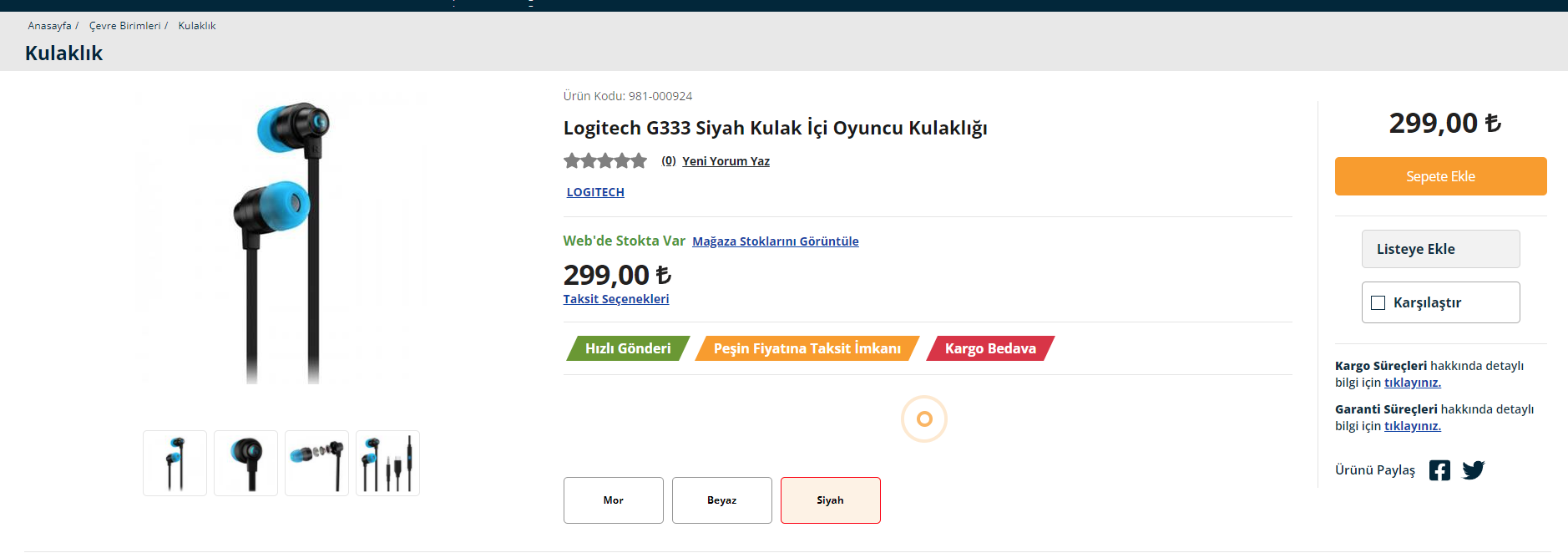Screen dimensions: 1568x553
Task: Open the LOGITECH brand link
Action: pyautogui.click(x=595, y=192)
